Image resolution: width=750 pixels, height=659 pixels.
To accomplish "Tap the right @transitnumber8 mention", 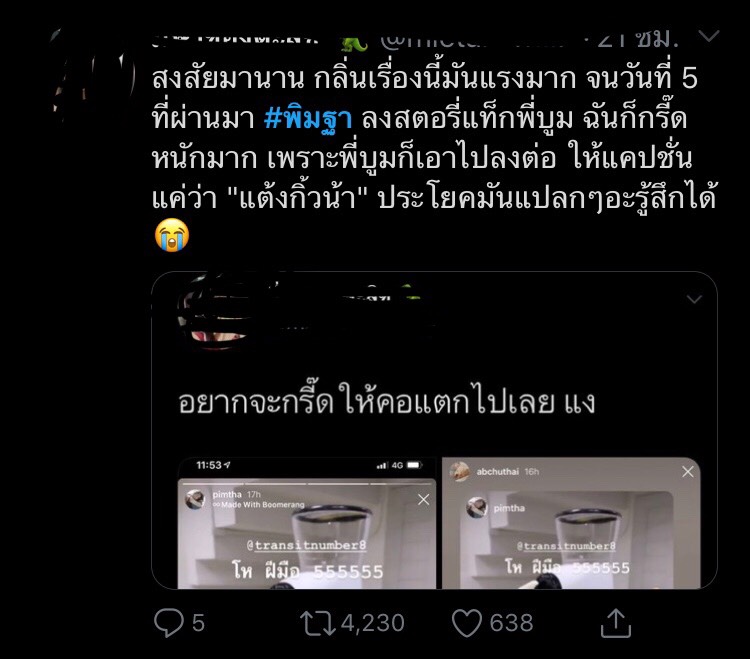I will pyautogui.click(x=566, y=546).
